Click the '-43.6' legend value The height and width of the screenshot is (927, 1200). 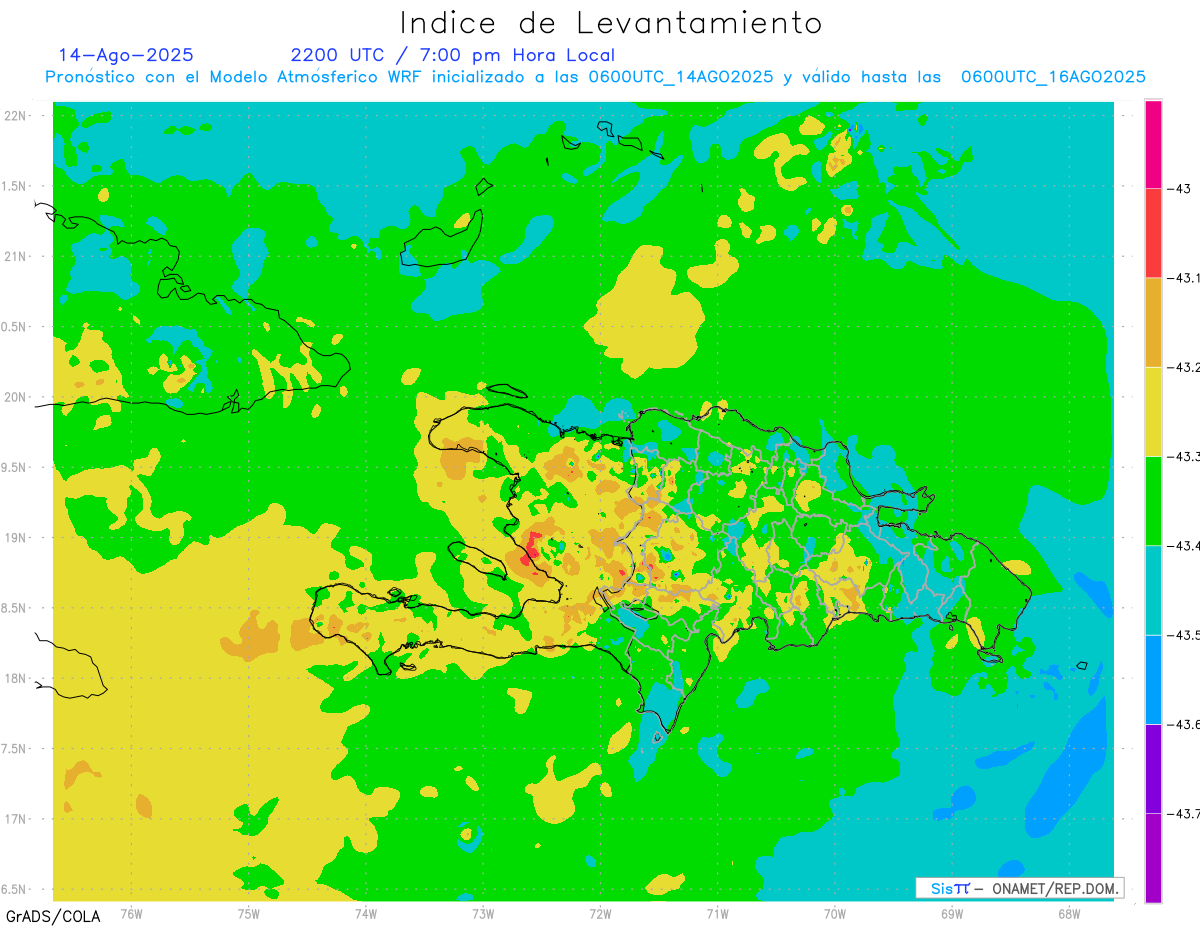click(x=1183, y=724)
